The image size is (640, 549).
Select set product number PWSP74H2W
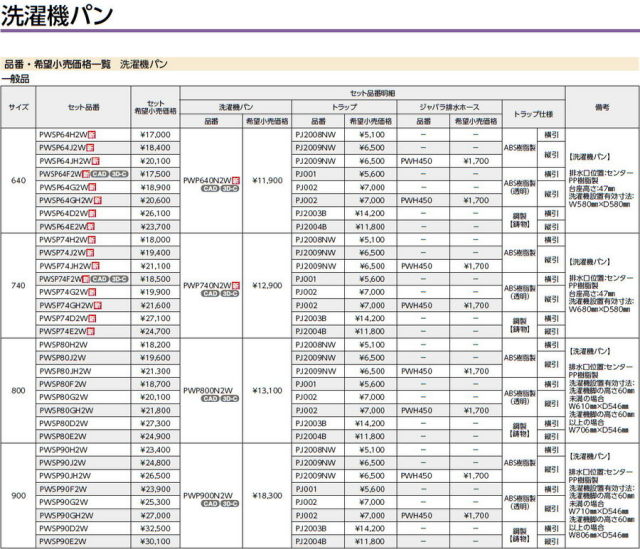(64, 240)
